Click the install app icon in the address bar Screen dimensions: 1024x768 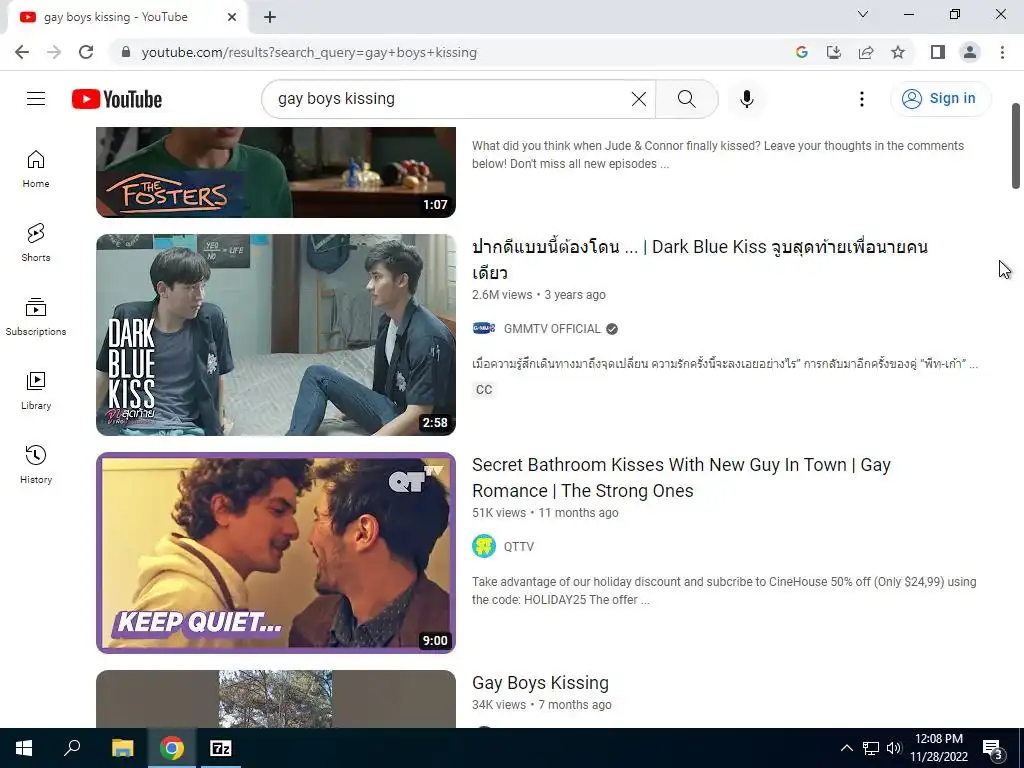pyautogui.click(x=834, y=52)
